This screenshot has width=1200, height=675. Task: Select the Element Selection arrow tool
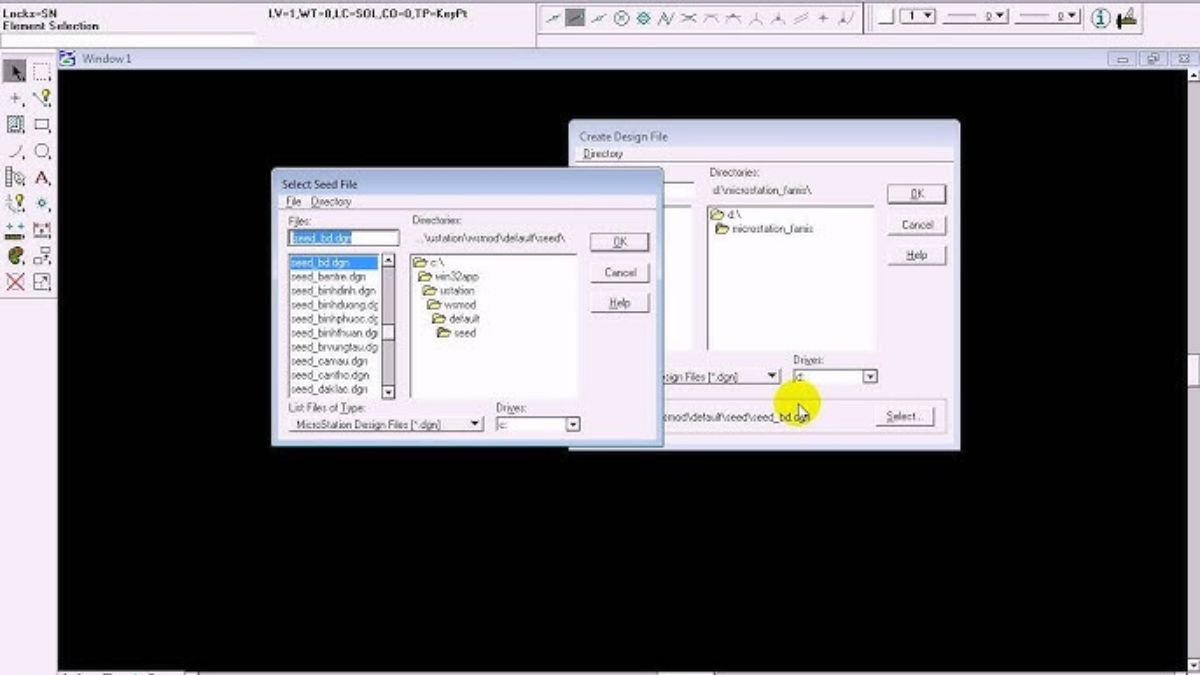14,71
